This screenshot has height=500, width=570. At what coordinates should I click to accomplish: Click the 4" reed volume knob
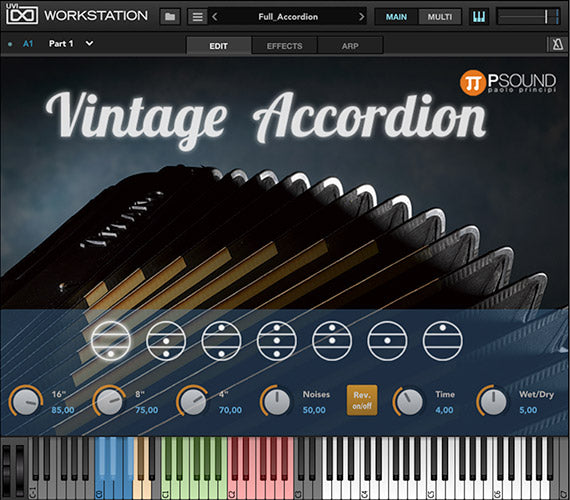pyautogui.click(x=193, y=401)
